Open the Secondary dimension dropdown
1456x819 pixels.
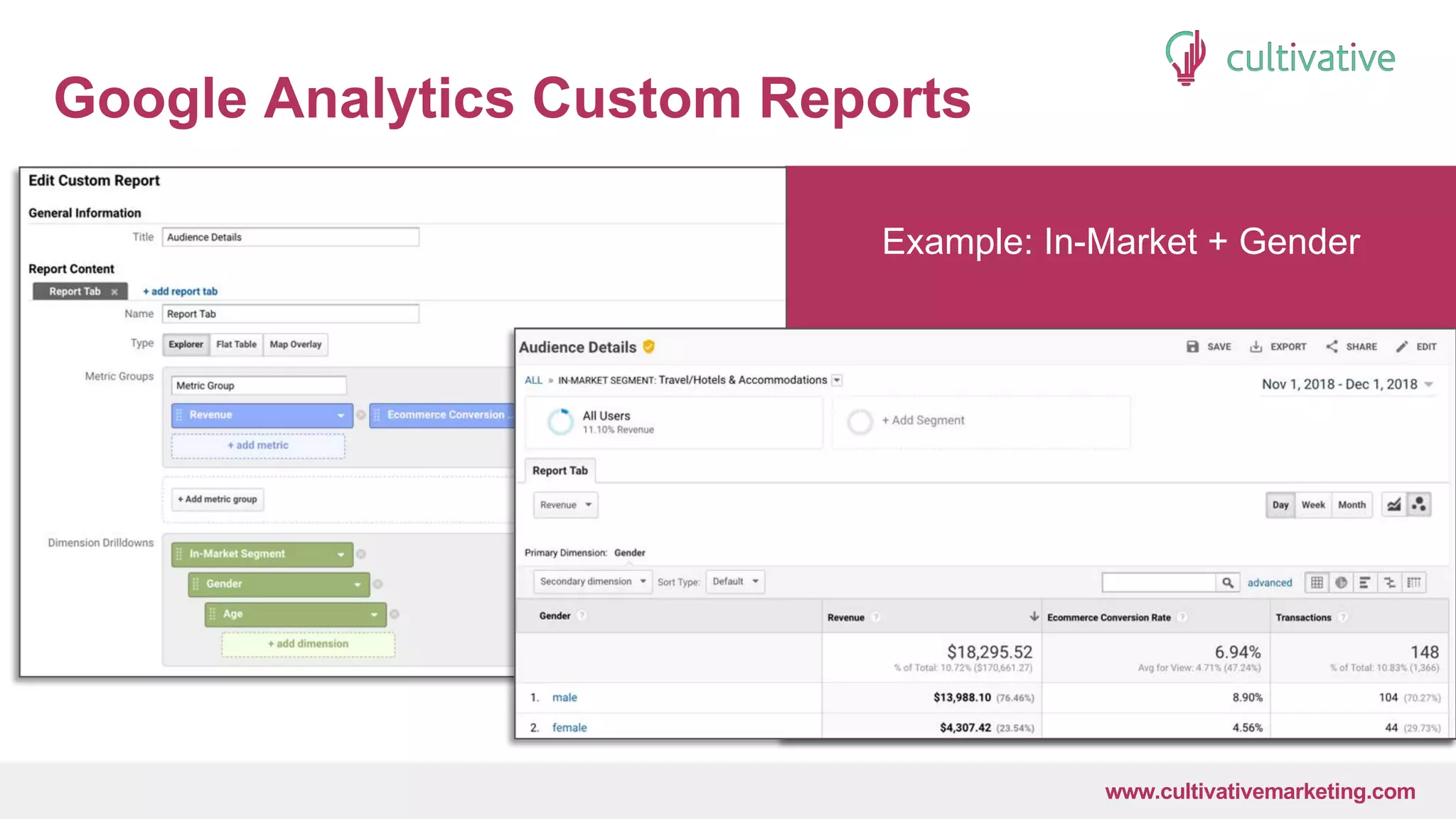[x=593, y=582]
